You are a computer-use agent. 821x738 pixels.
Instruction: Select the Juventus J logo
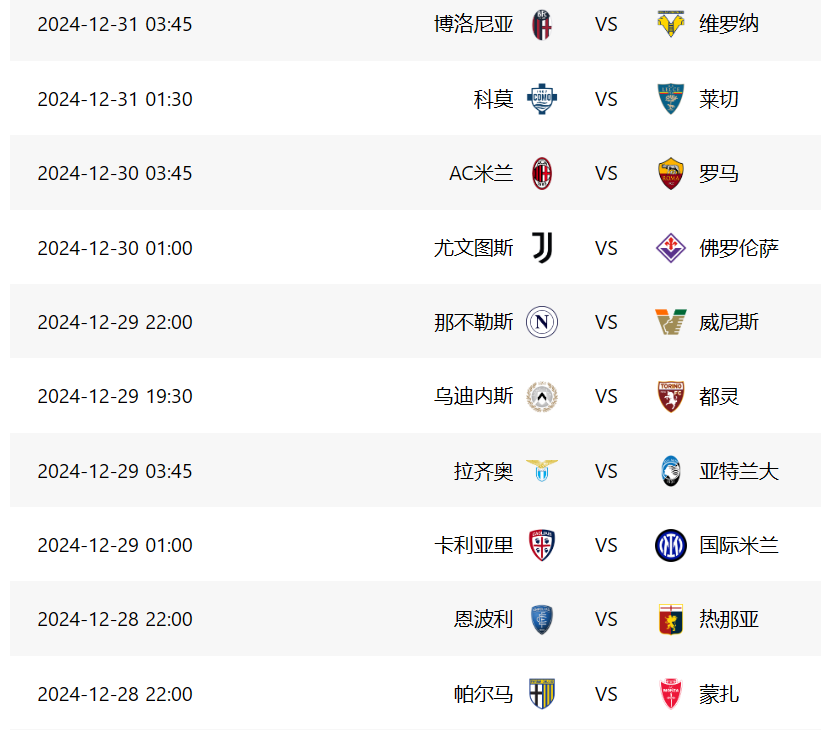click(x=542, y=247)
